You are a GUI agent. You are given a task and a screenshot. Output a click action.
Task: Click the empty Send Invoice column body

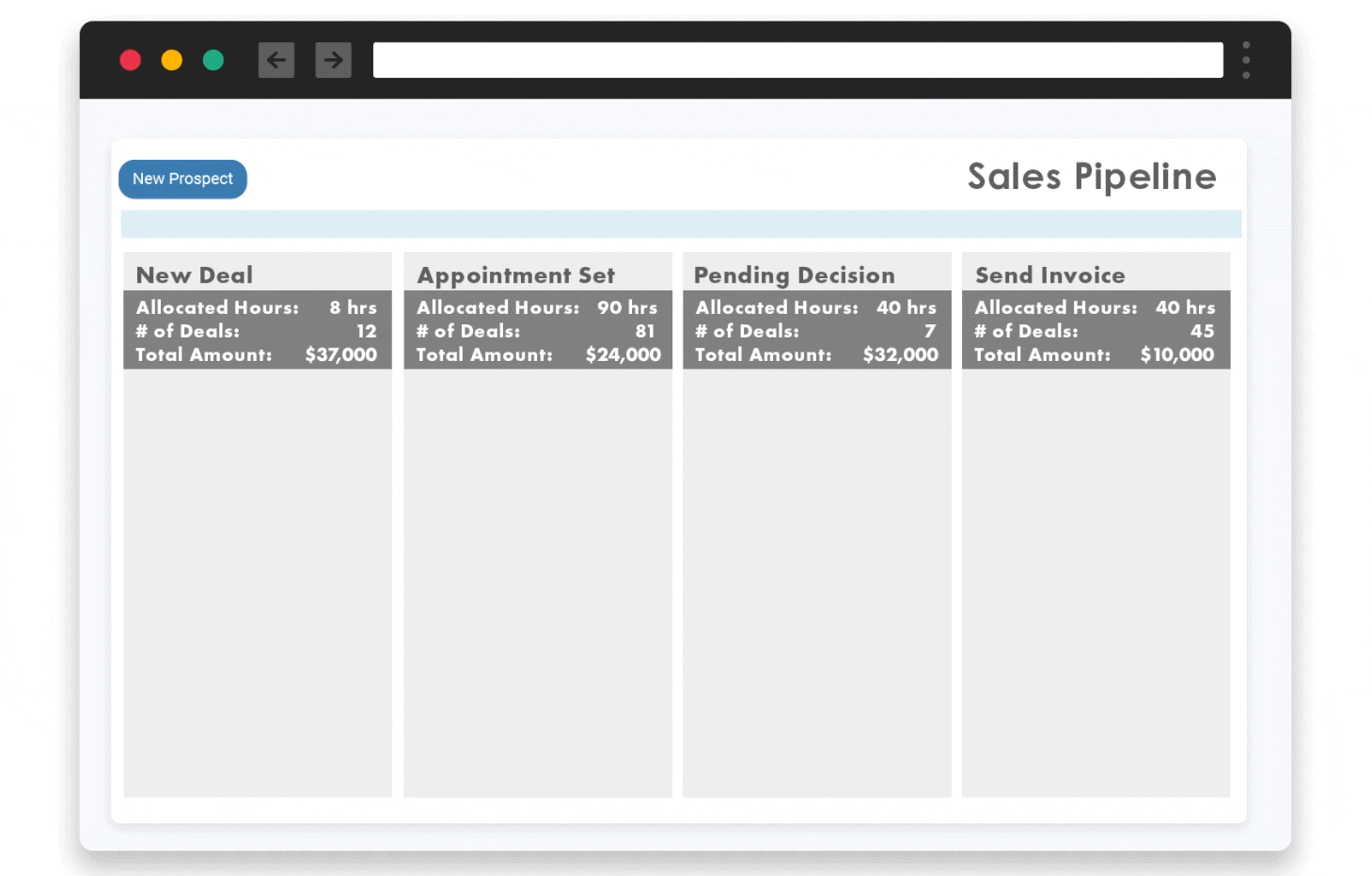coord(1096,583)
